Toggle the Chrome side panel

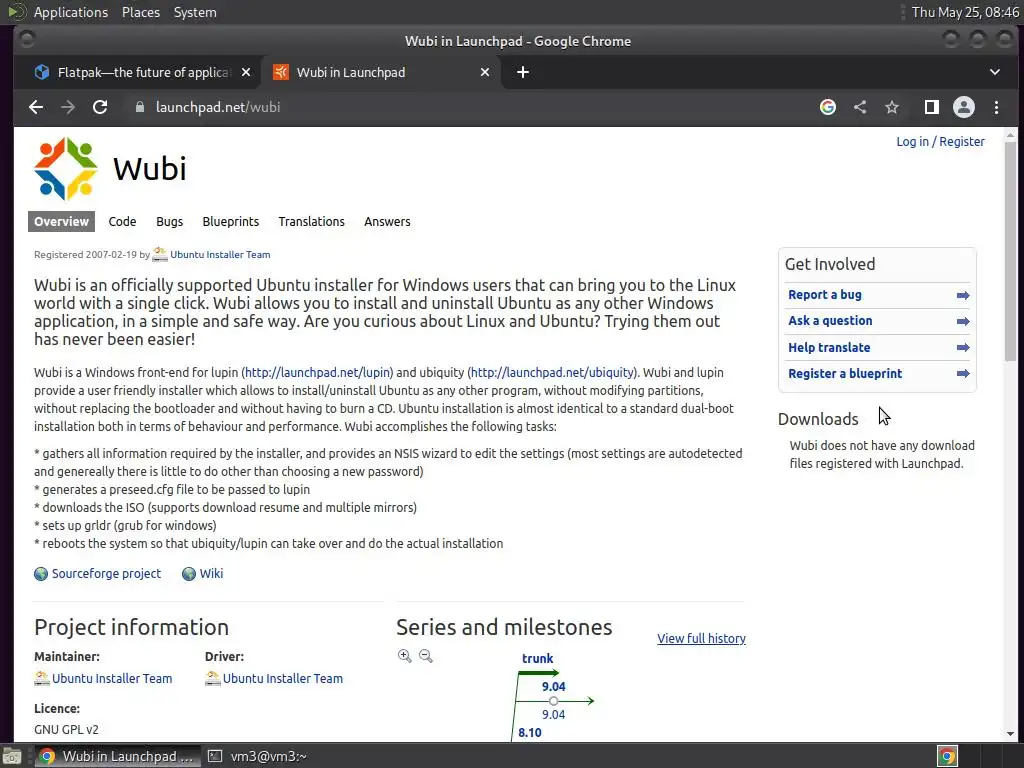[x=931, y=107]
